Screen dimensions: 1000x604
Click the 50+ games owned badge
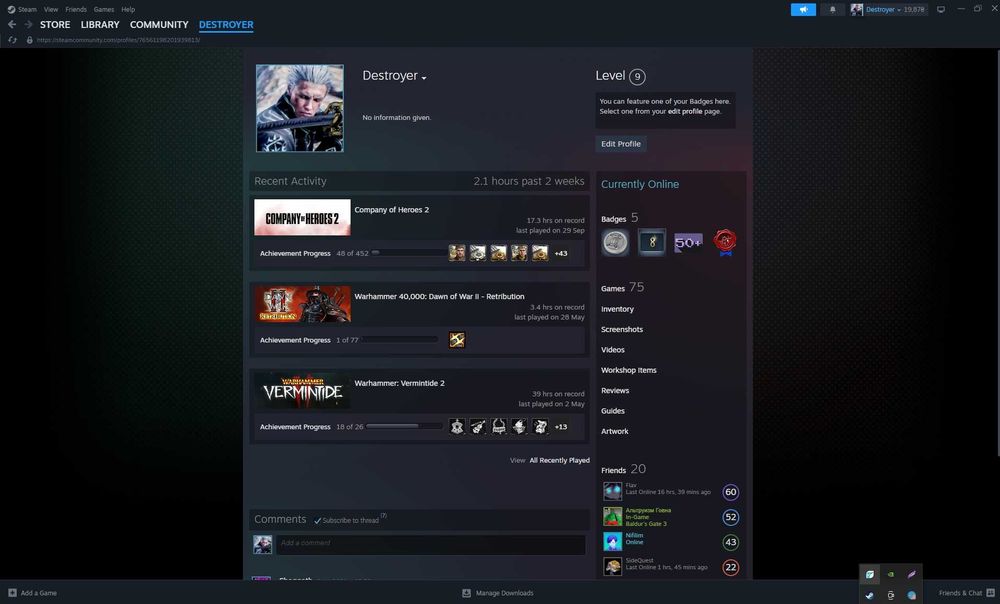(x=688, y=242)
